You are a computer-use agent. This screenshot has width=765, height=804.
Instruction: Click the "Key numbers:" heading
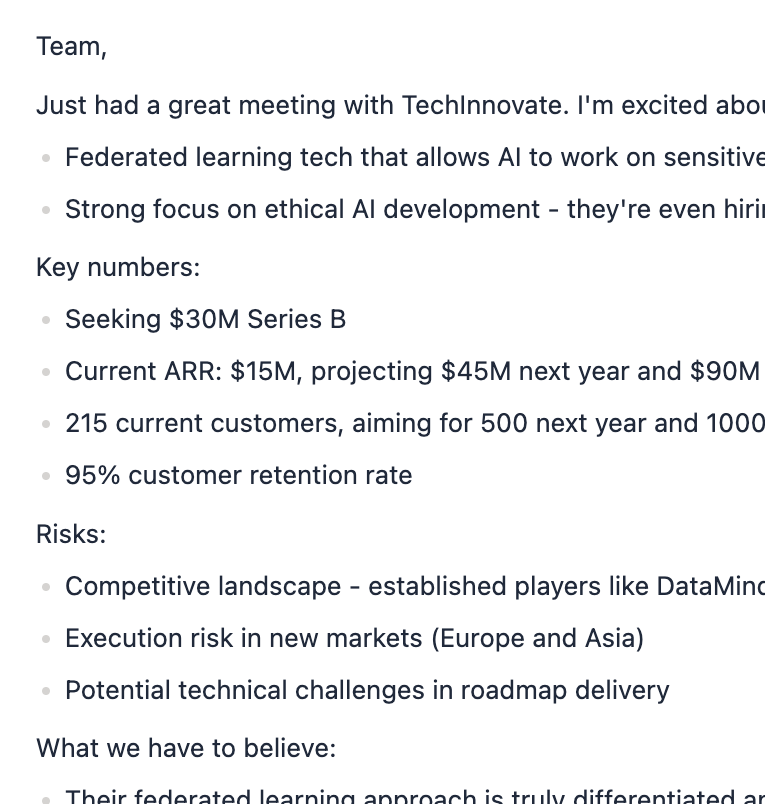pos(118,267)
